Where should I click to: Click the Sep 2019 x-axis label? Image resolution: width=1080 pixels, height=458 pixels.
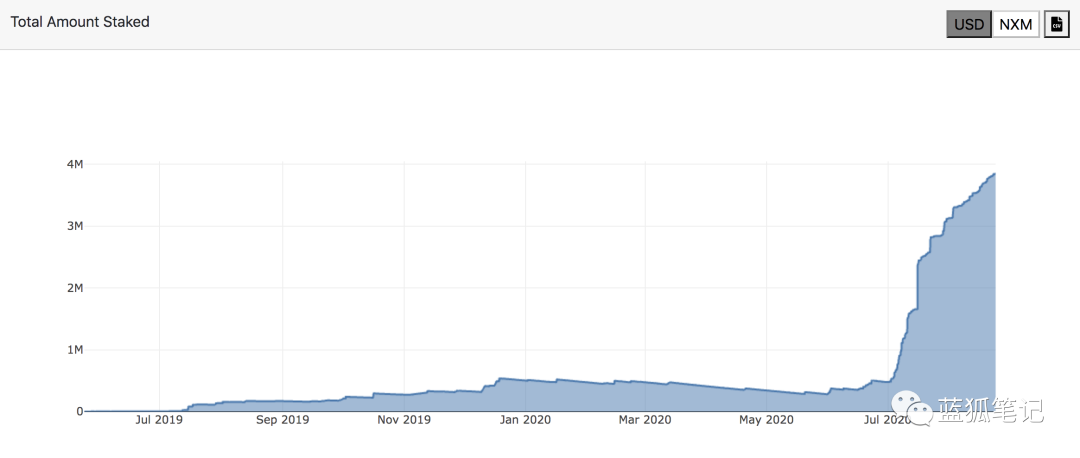click(282, 419)
